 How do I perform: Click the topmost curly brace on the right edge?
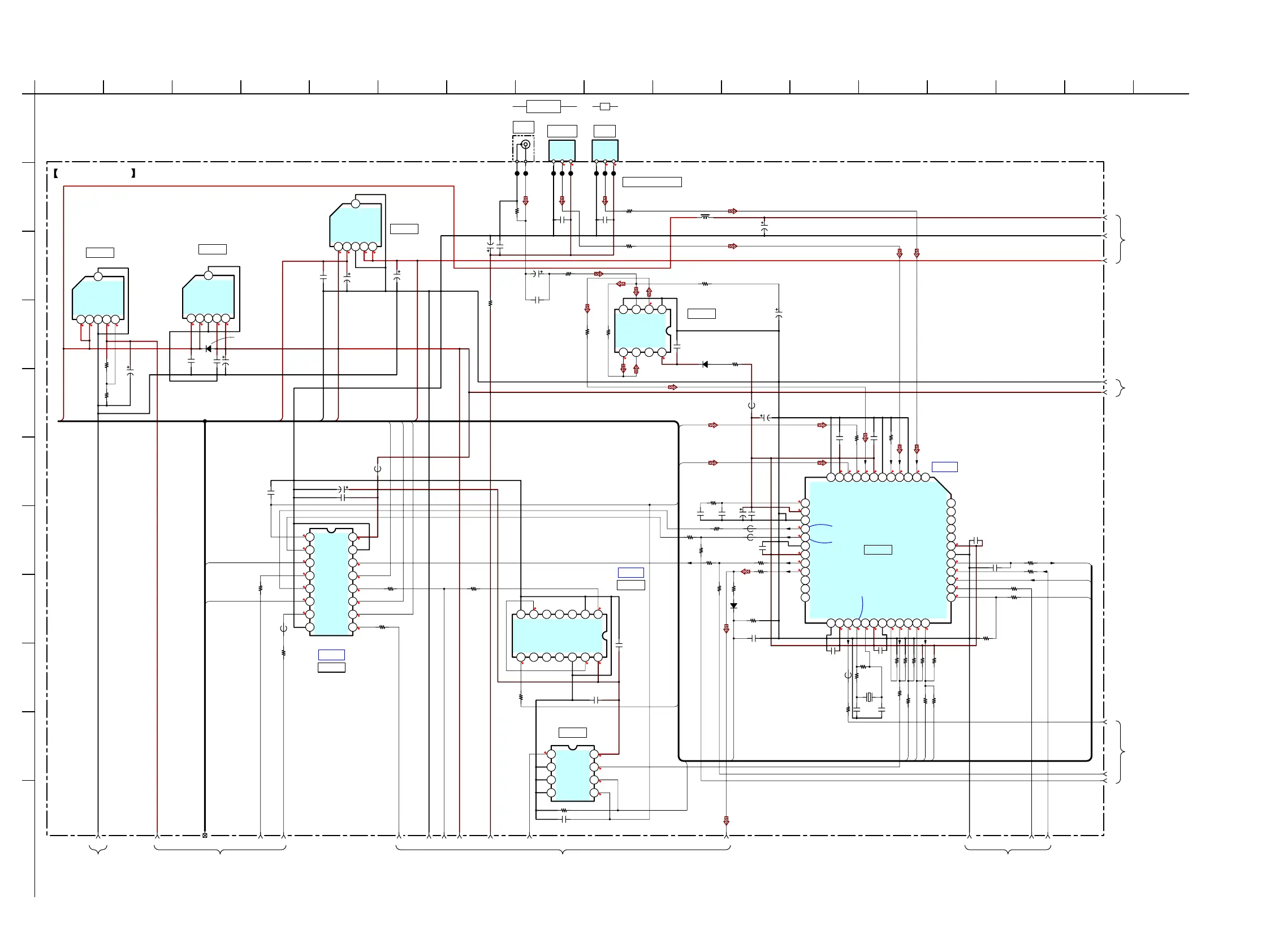click(x=1121, y=239)
